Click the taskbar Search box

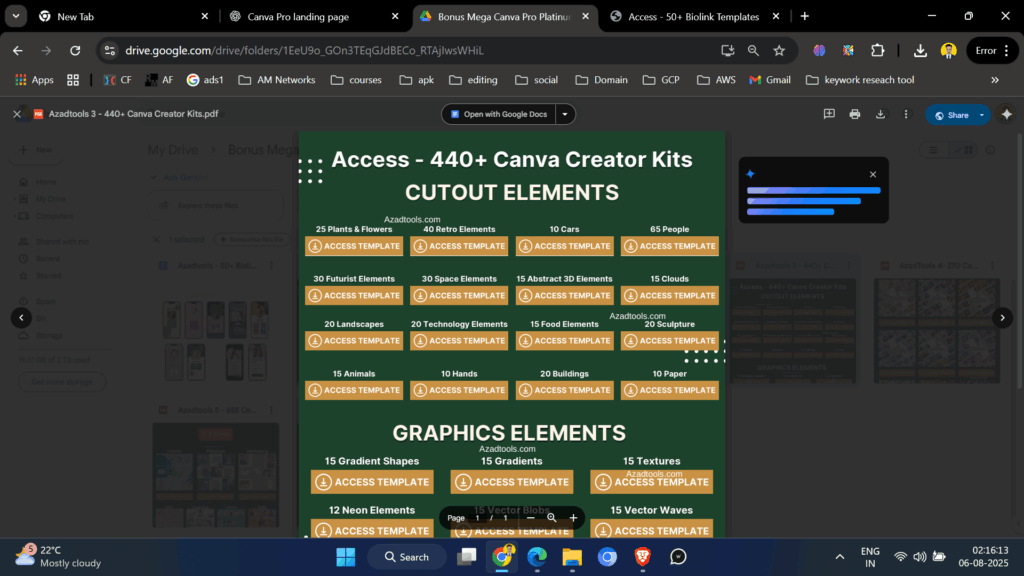tap(407, 557)
